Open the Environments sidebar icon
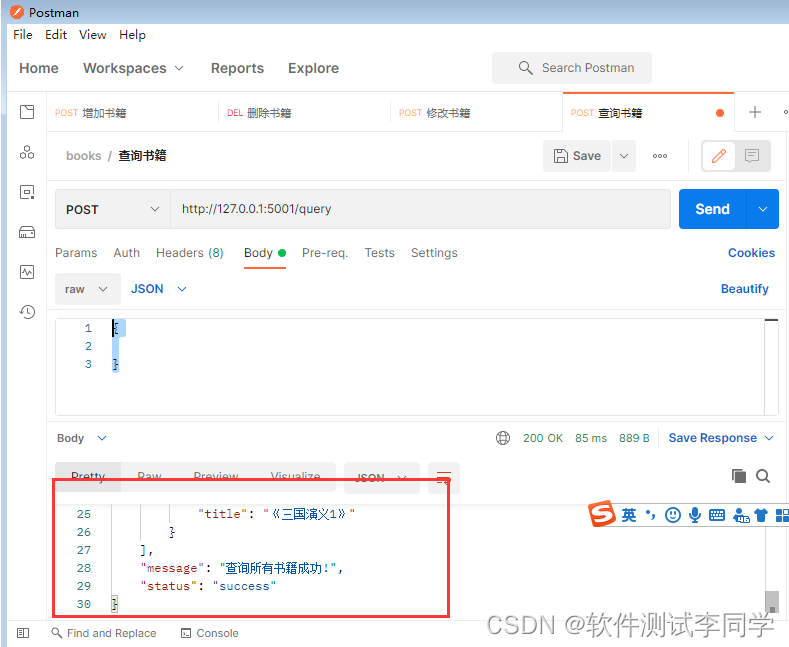789x647 pixels. (27, 192)
